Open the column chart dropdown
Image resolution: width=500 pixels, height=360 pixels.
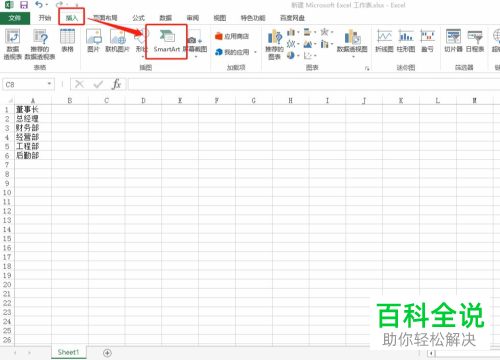coord(293,32)
